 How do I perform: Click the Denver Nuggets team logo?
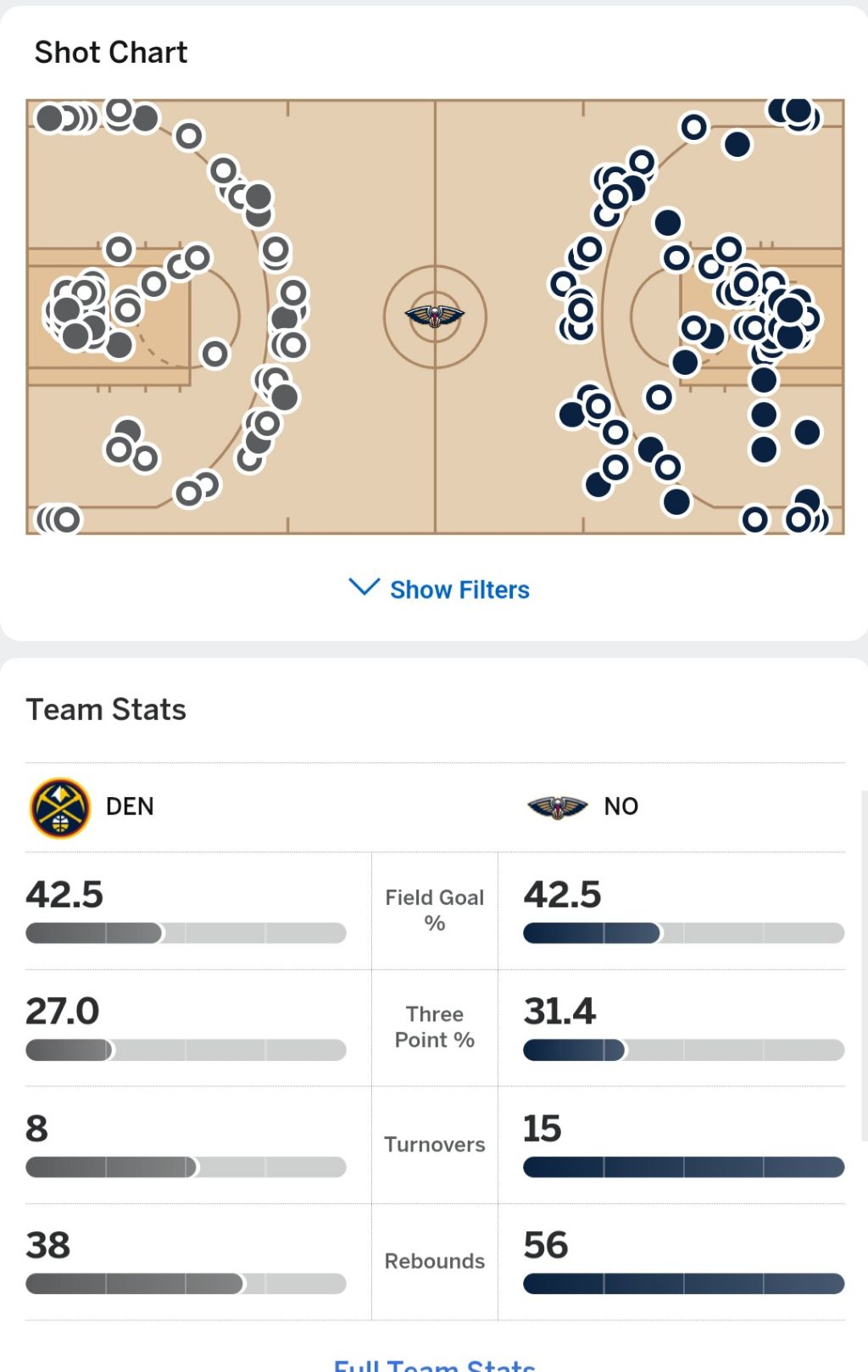coord(59,807)
